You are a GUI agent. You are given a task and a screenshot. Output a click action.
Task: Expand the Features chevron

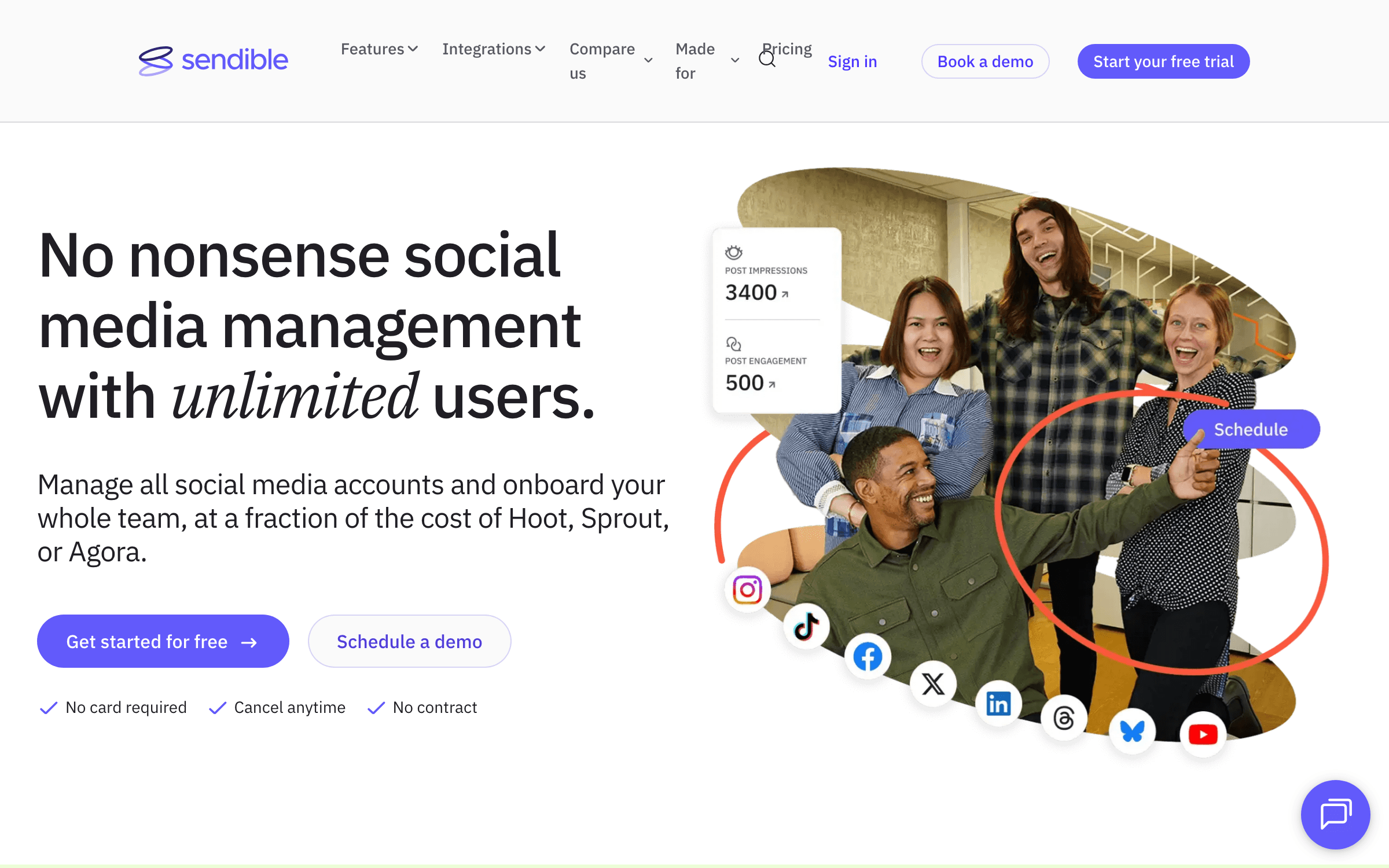[413, 49]
